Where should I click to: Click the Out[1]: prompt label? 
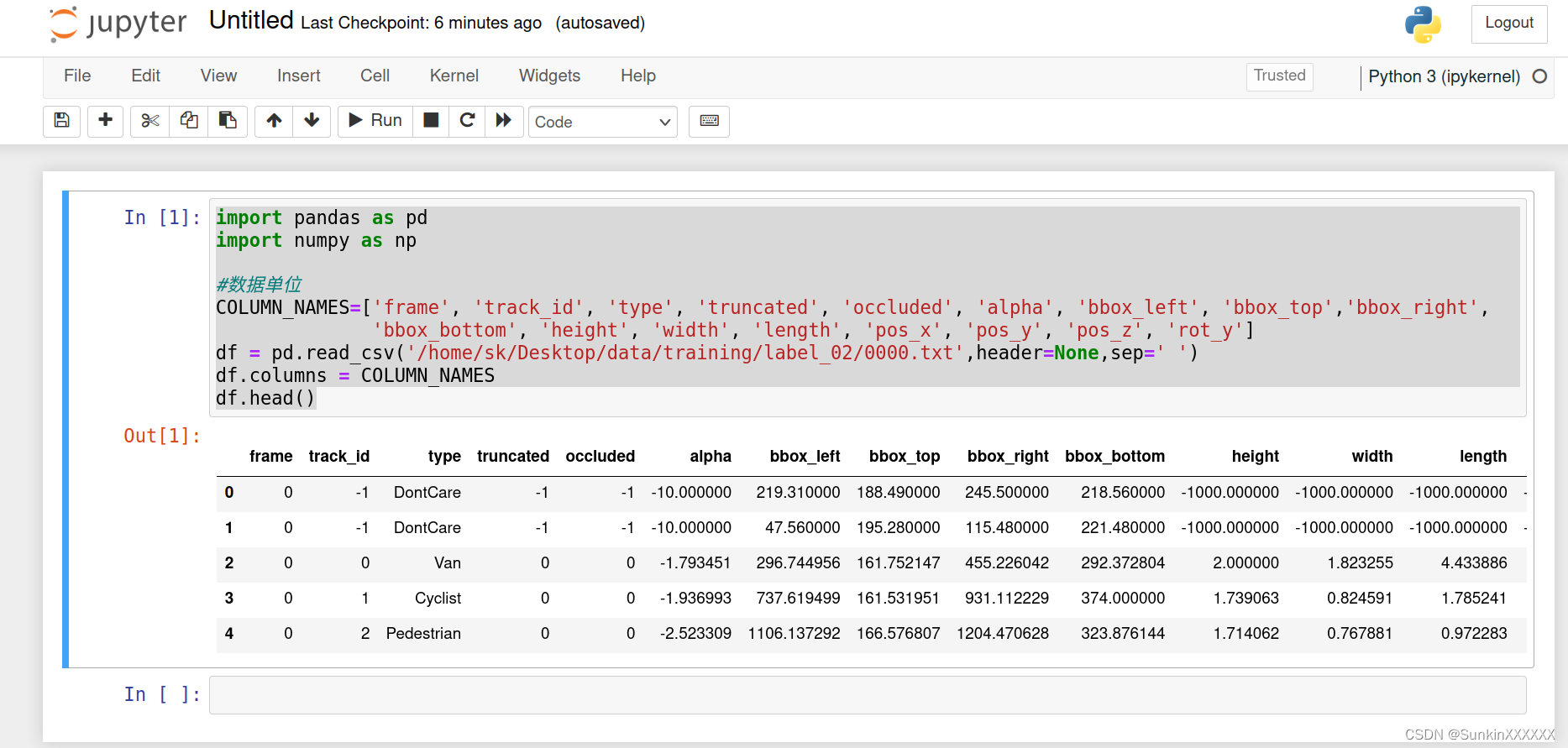(x=162, y=436)
